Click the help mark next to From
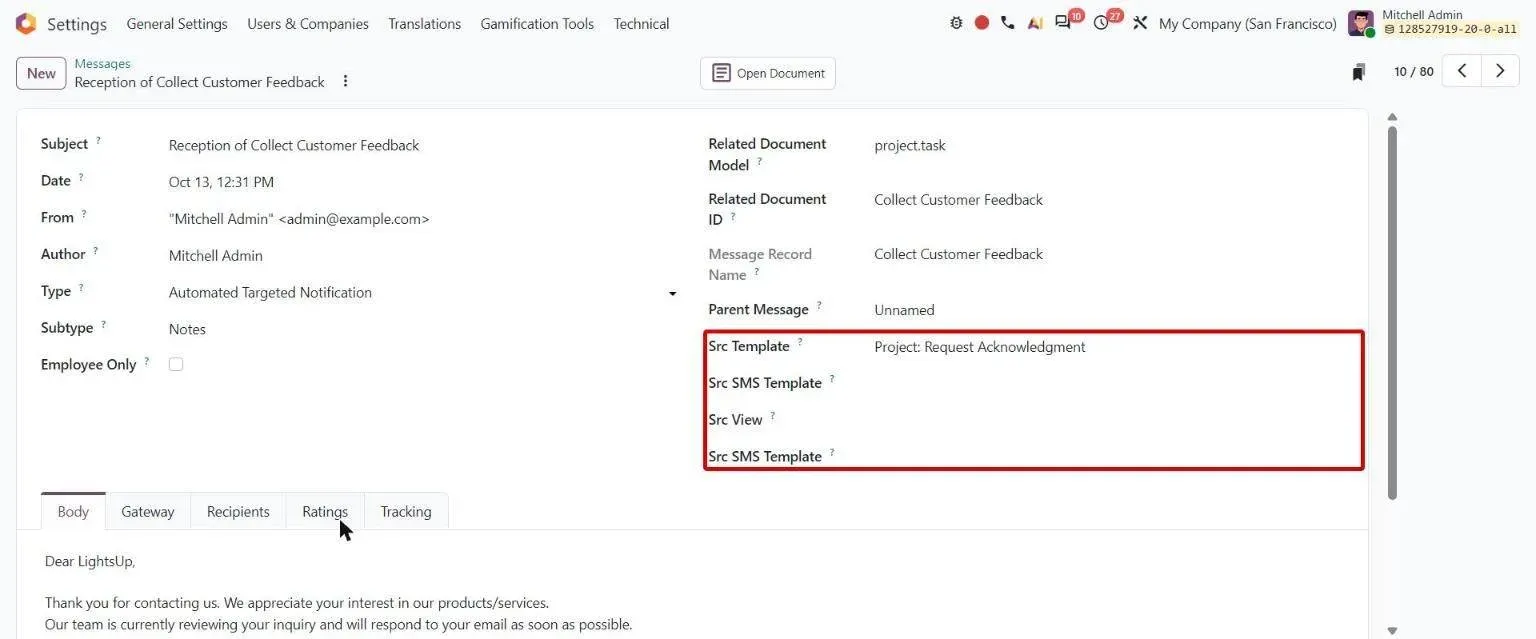This screenshot has height=639, width=1536. coord(84,215)
